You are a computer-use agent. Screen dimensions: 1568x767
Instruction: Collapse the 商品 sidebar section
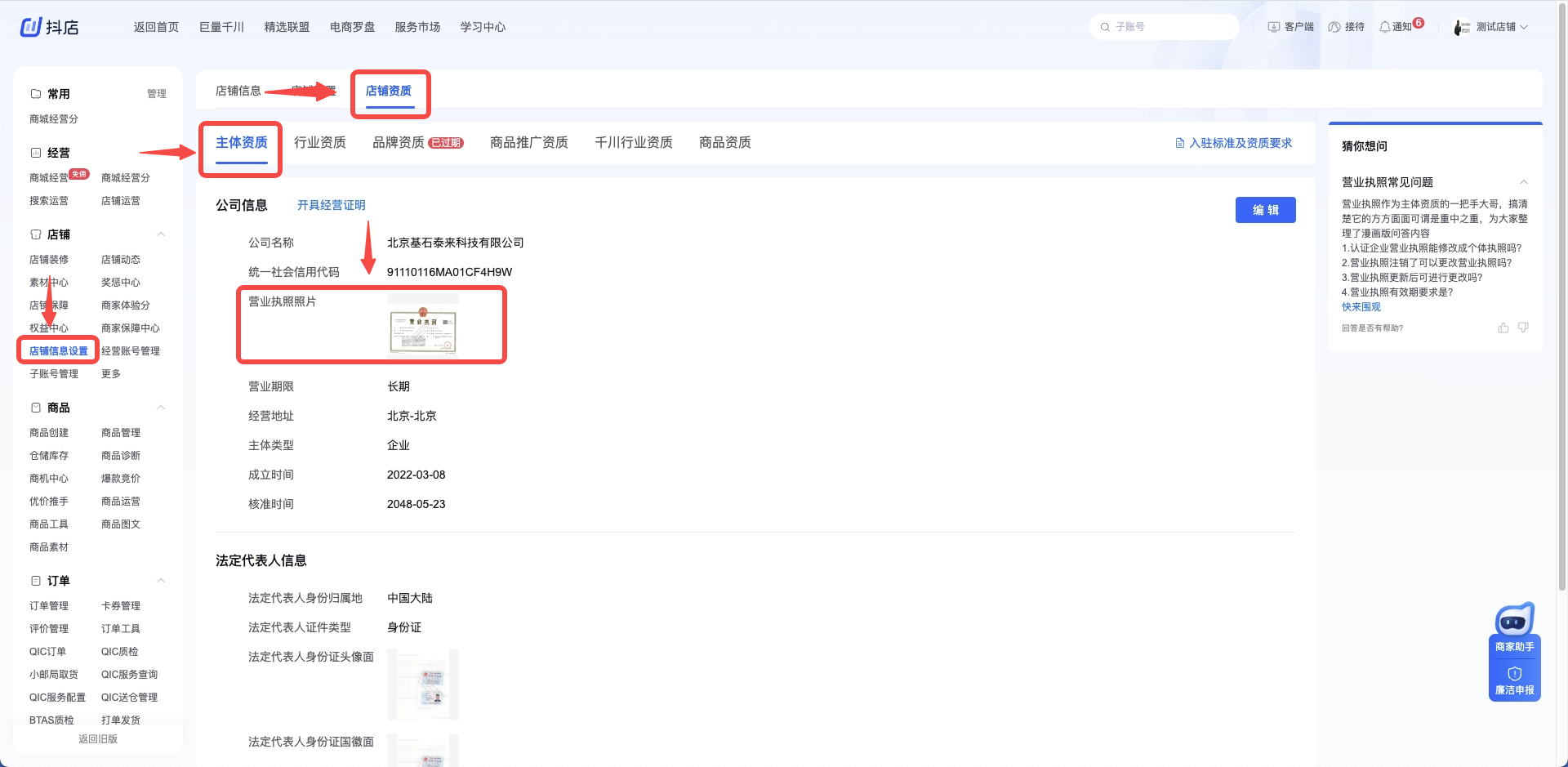(x=161, y=408)
